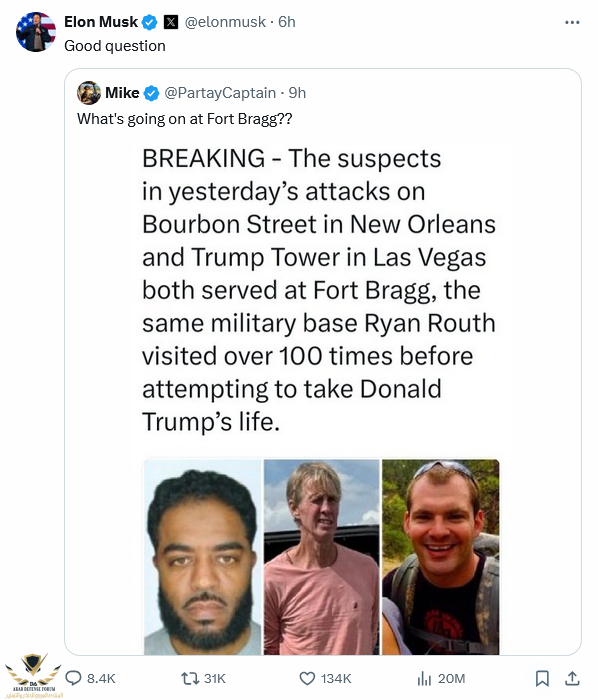Open the BREAKING news text image

point(319,290)
